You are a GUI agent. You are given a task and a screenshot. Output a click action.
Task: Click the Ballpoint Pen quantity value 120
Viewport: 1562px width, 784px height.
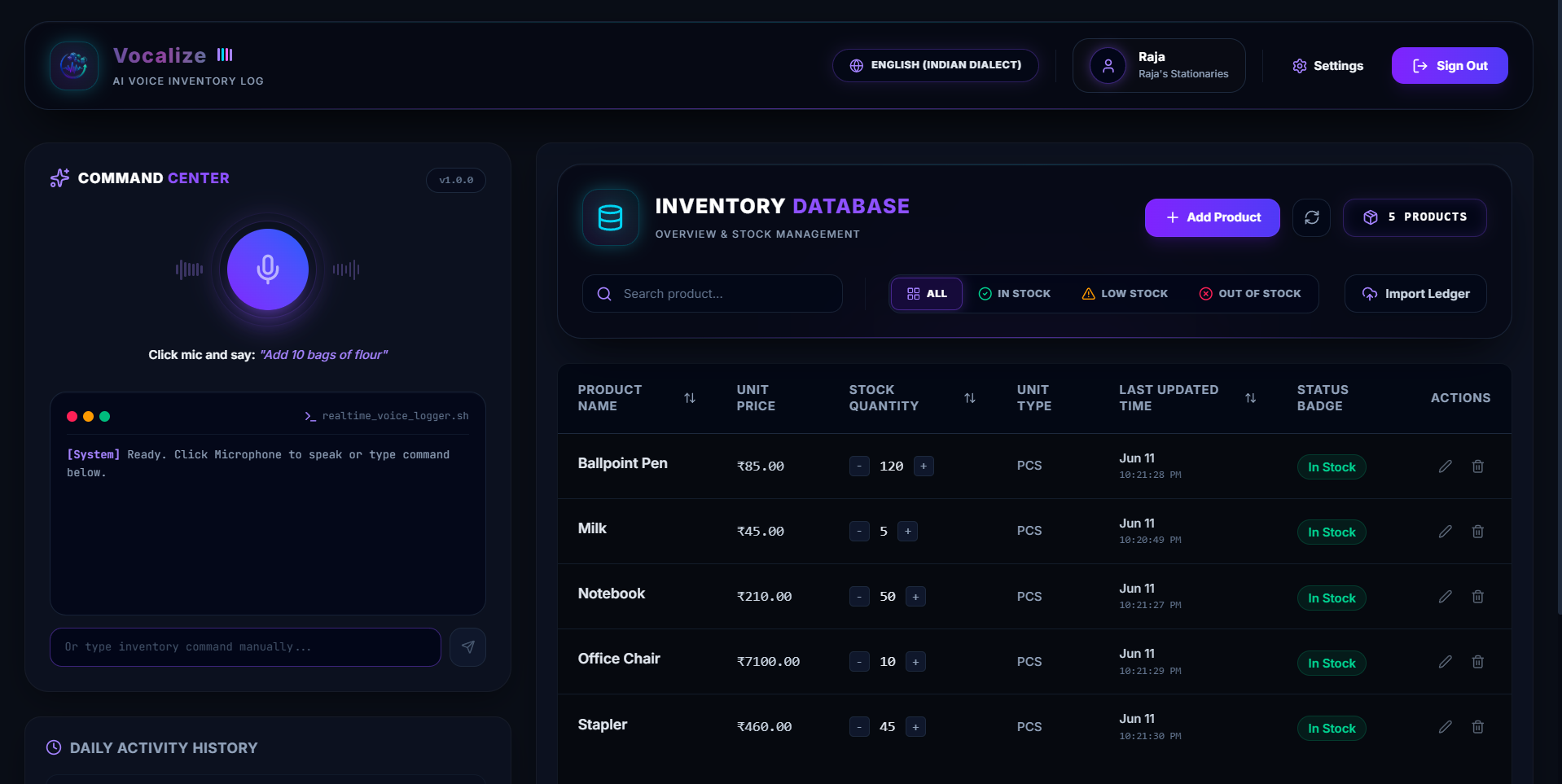point(892,466)
